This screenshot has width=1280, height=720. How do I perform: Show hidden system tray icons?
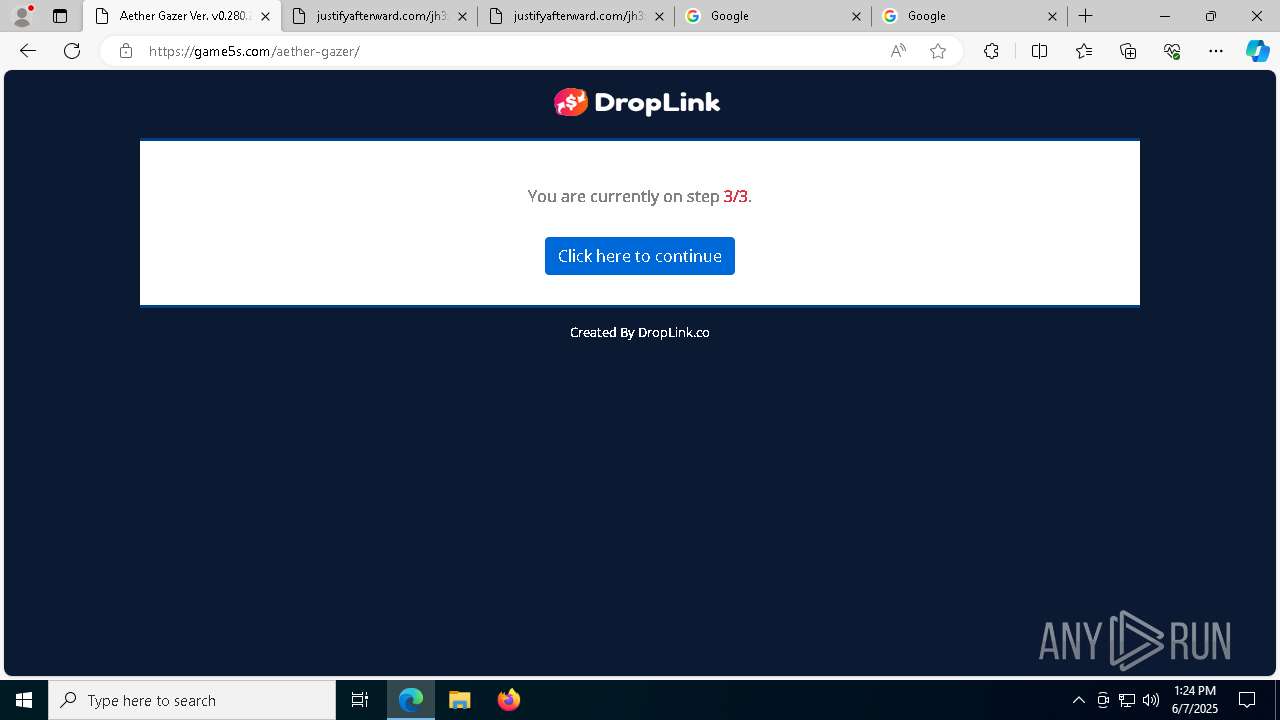pos(1078,700)
